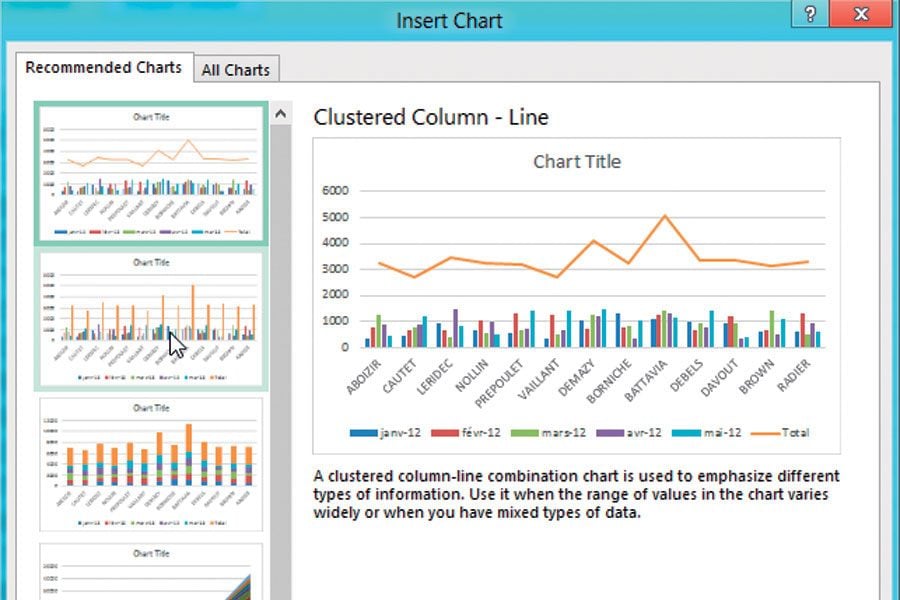
Task: Click the "2000" axis value in the large preview
Action: [x=335, y=295]
